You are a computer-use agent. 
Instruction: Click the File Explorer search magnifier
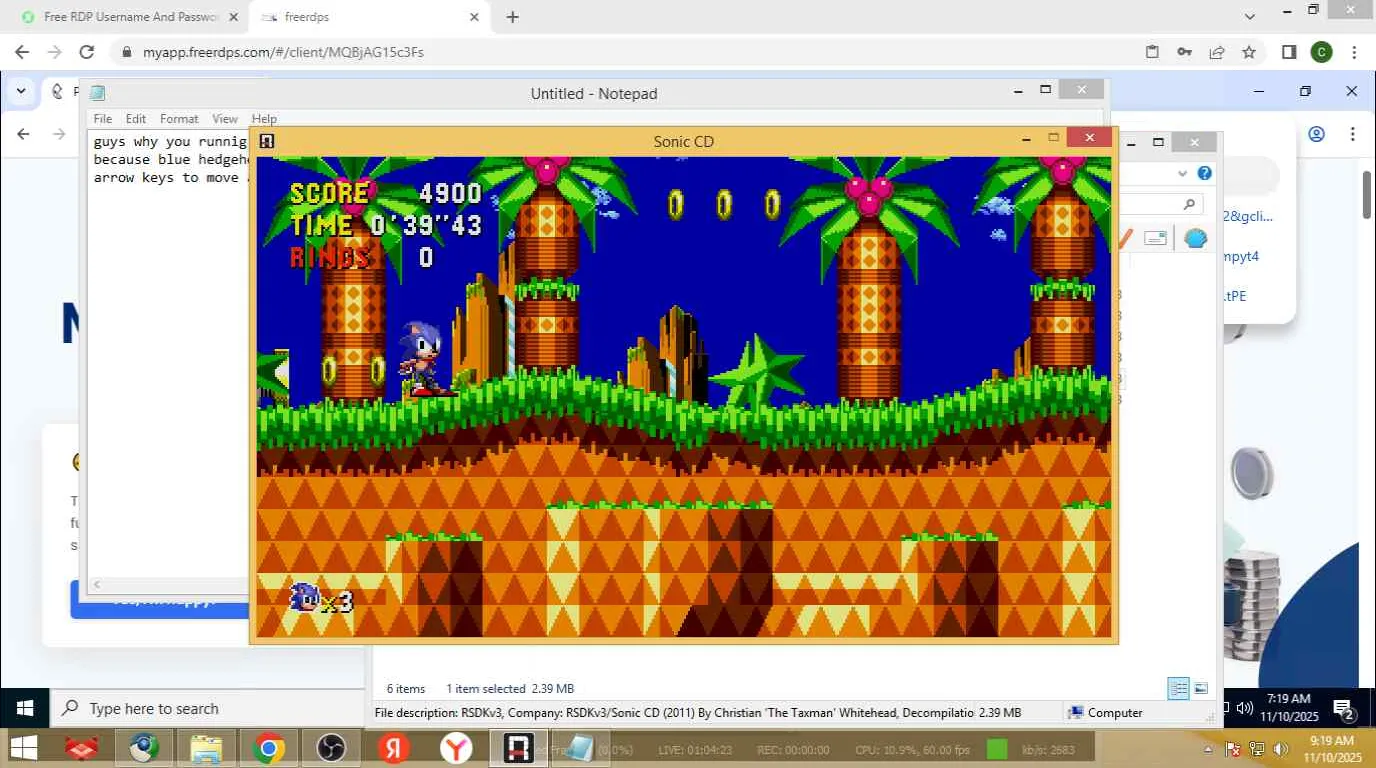[1188, 204]
